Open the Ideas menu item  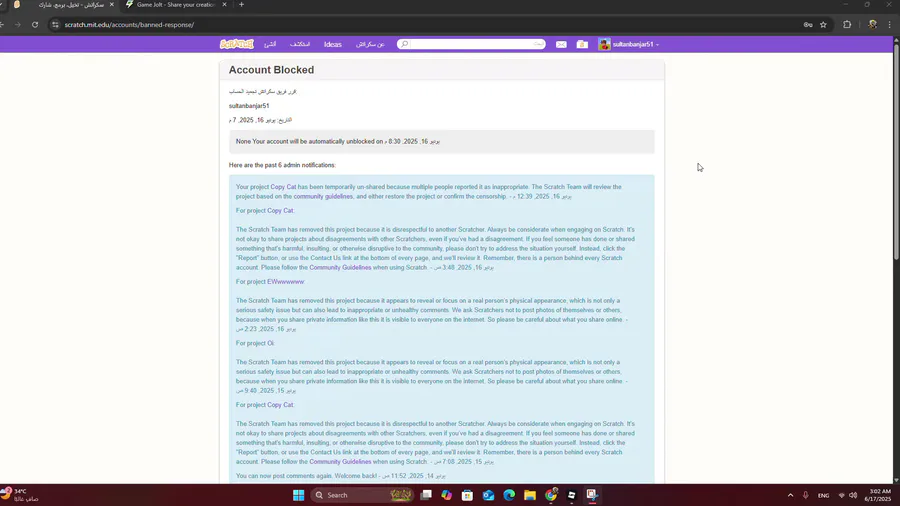pos(332,44)
